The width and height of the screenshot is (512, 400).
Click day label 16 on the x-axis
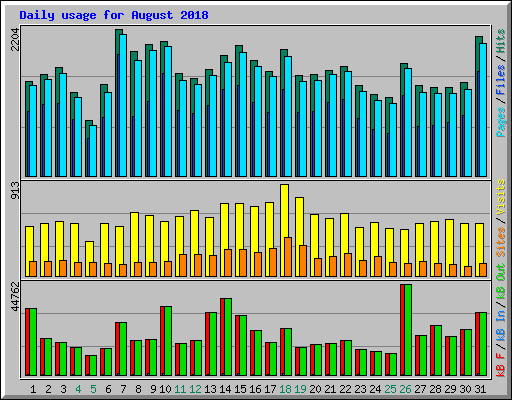(255, 389)
